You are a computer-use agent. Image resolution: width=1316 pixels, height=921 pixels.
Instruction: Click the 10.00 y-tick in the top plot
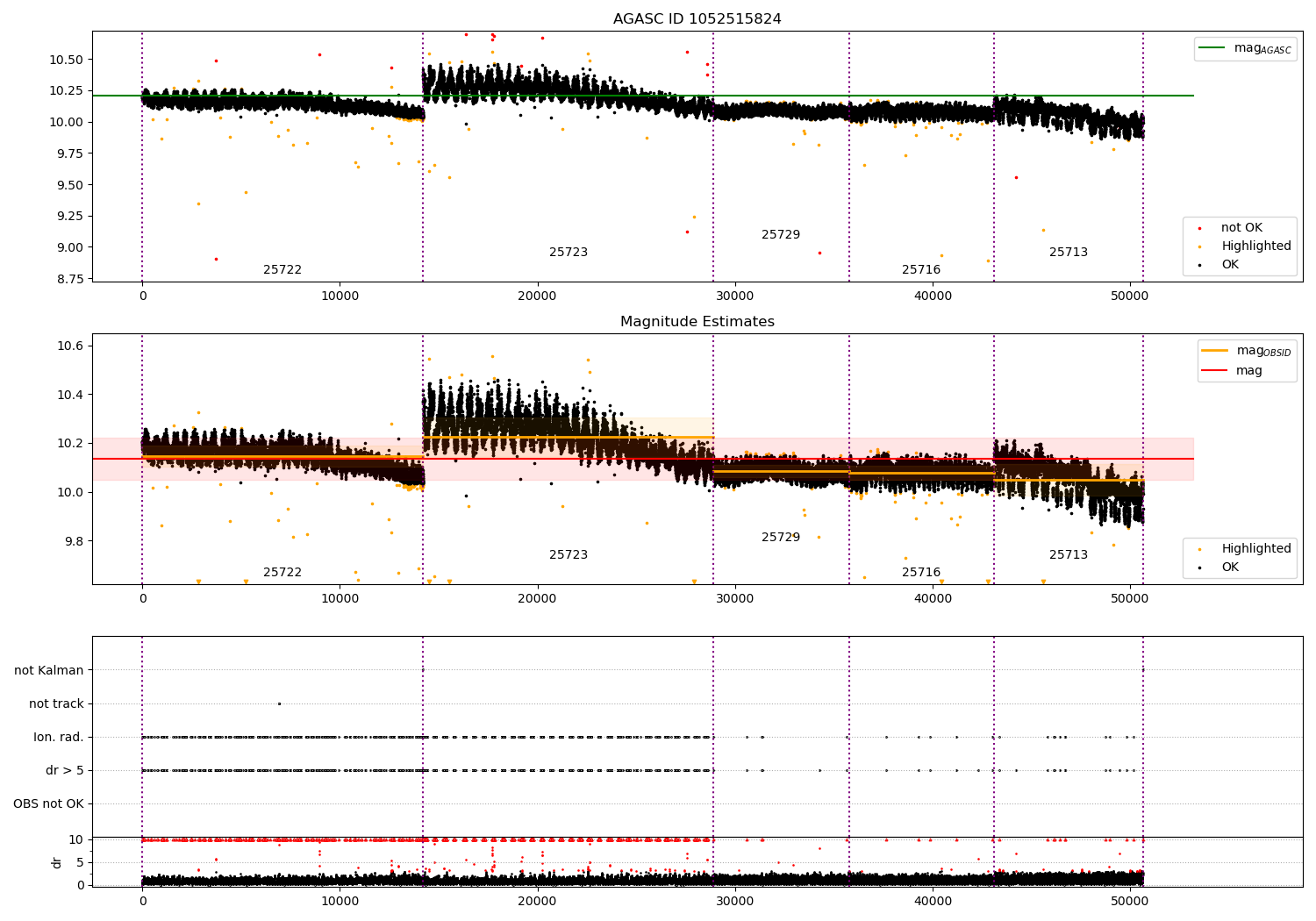click(67, 123)
